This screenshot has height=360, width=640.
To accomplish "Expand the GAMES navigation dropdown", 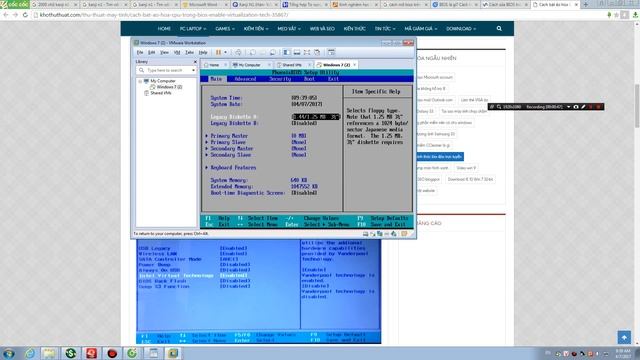I will point(224,29).
